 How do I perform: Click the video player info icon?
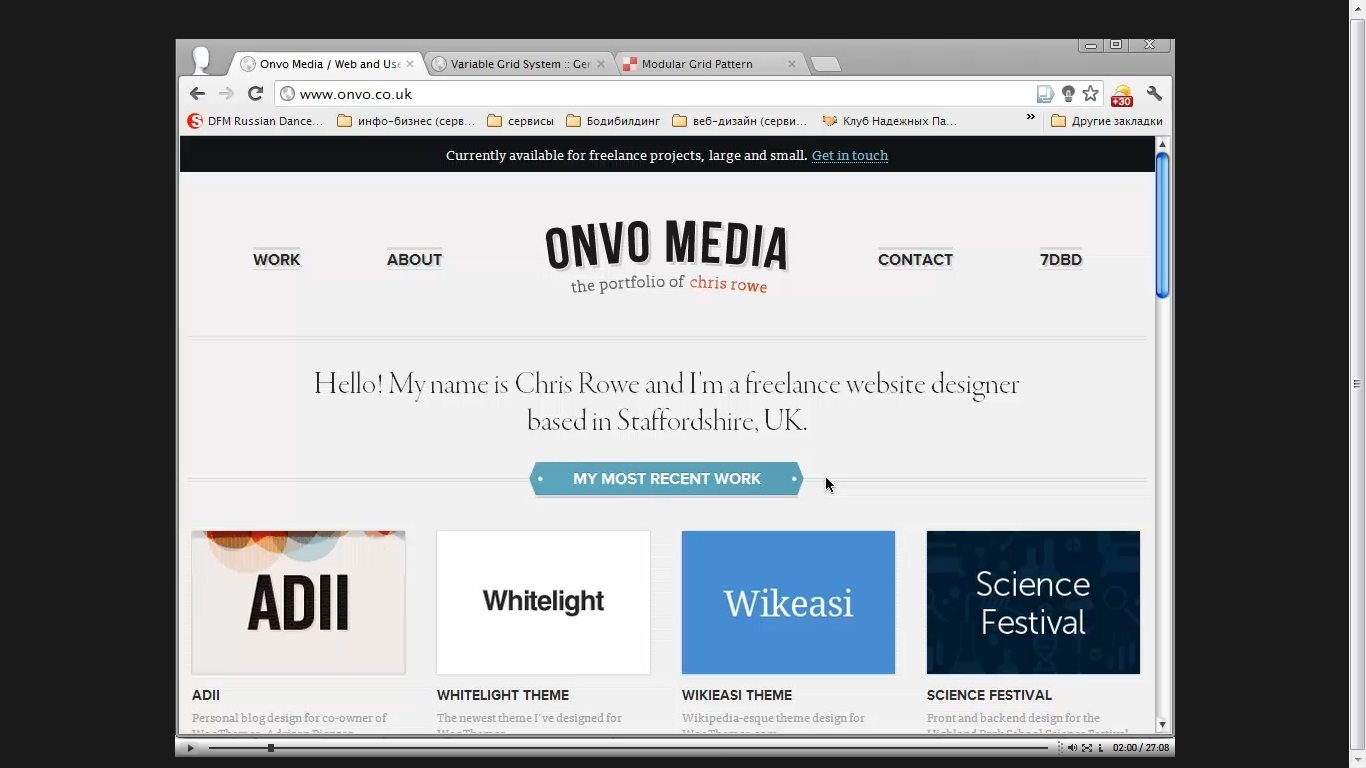tap(1101, 748)
